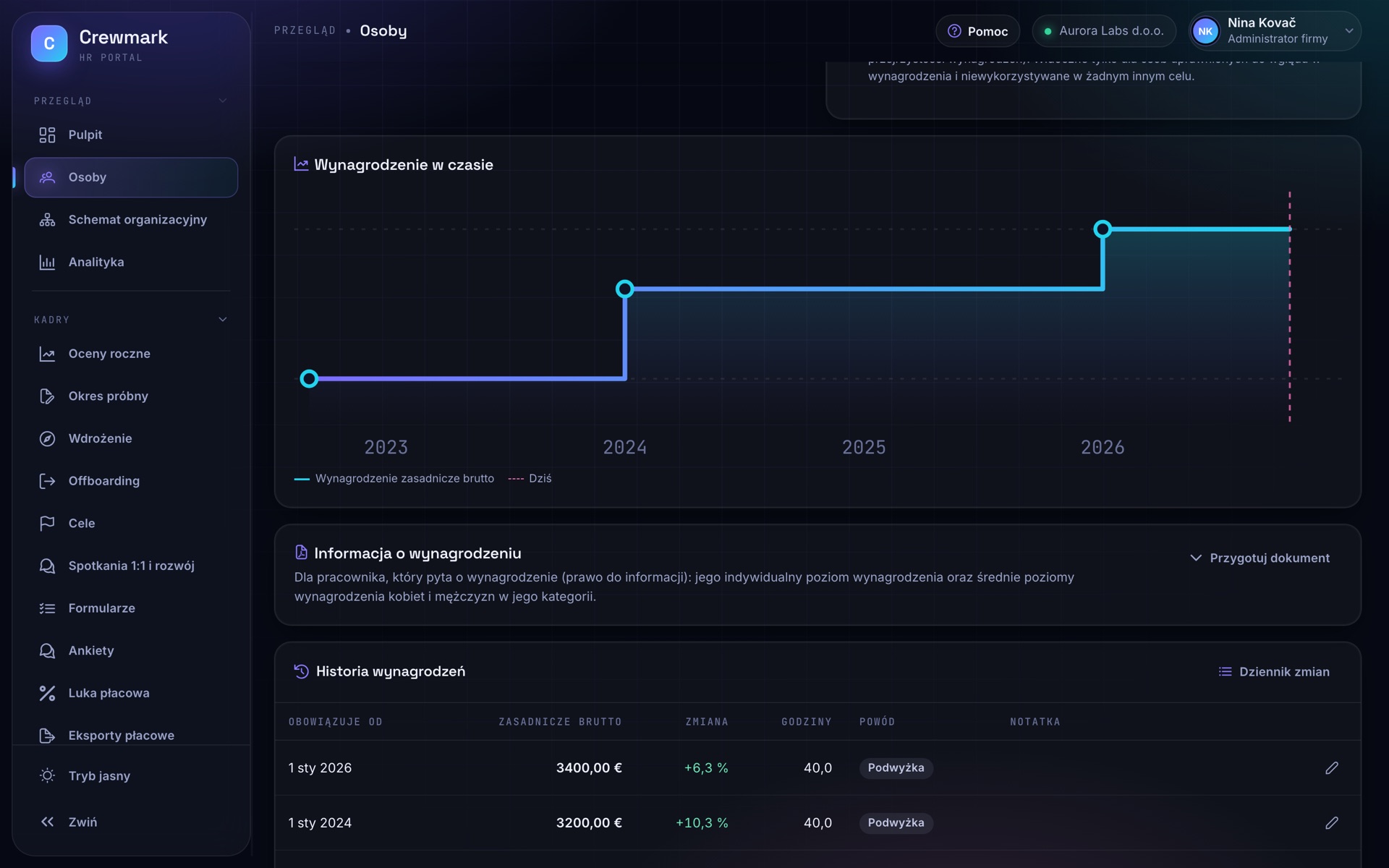The height and width of the screenshot is (868, 1389).
Task: Open Nina Kovač user menu chevron
Action: 1349,31
